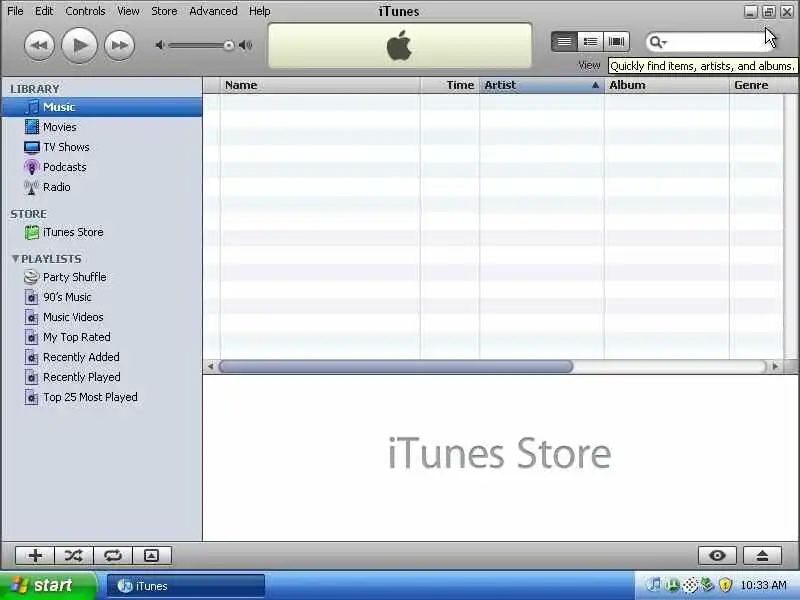Screen dimensions: 800x600
Task: Create a new playlist with plus button
Action: 35,556
